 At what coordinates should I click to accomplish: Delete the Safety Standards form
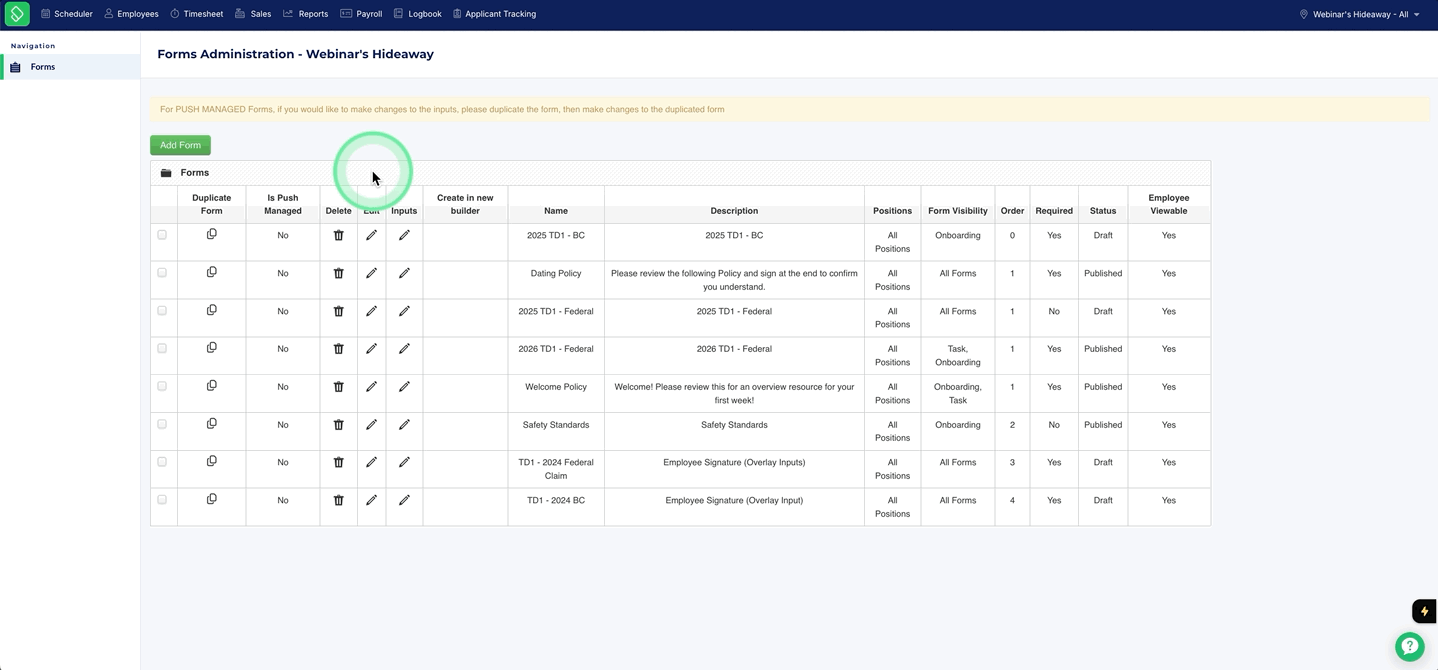click(x=338, y=425)
